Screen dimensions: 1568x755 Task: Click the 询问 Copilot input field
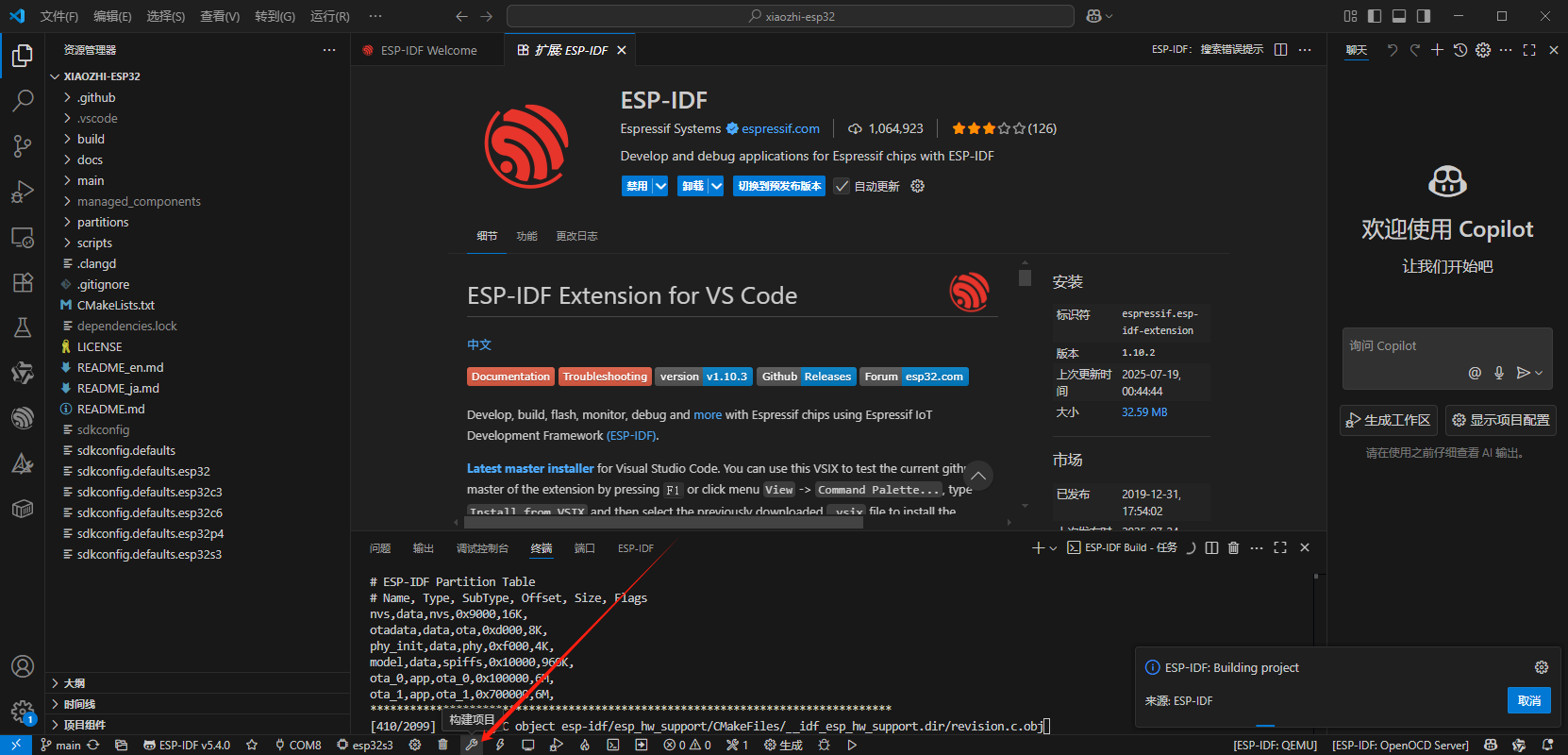click(1447, 346)
